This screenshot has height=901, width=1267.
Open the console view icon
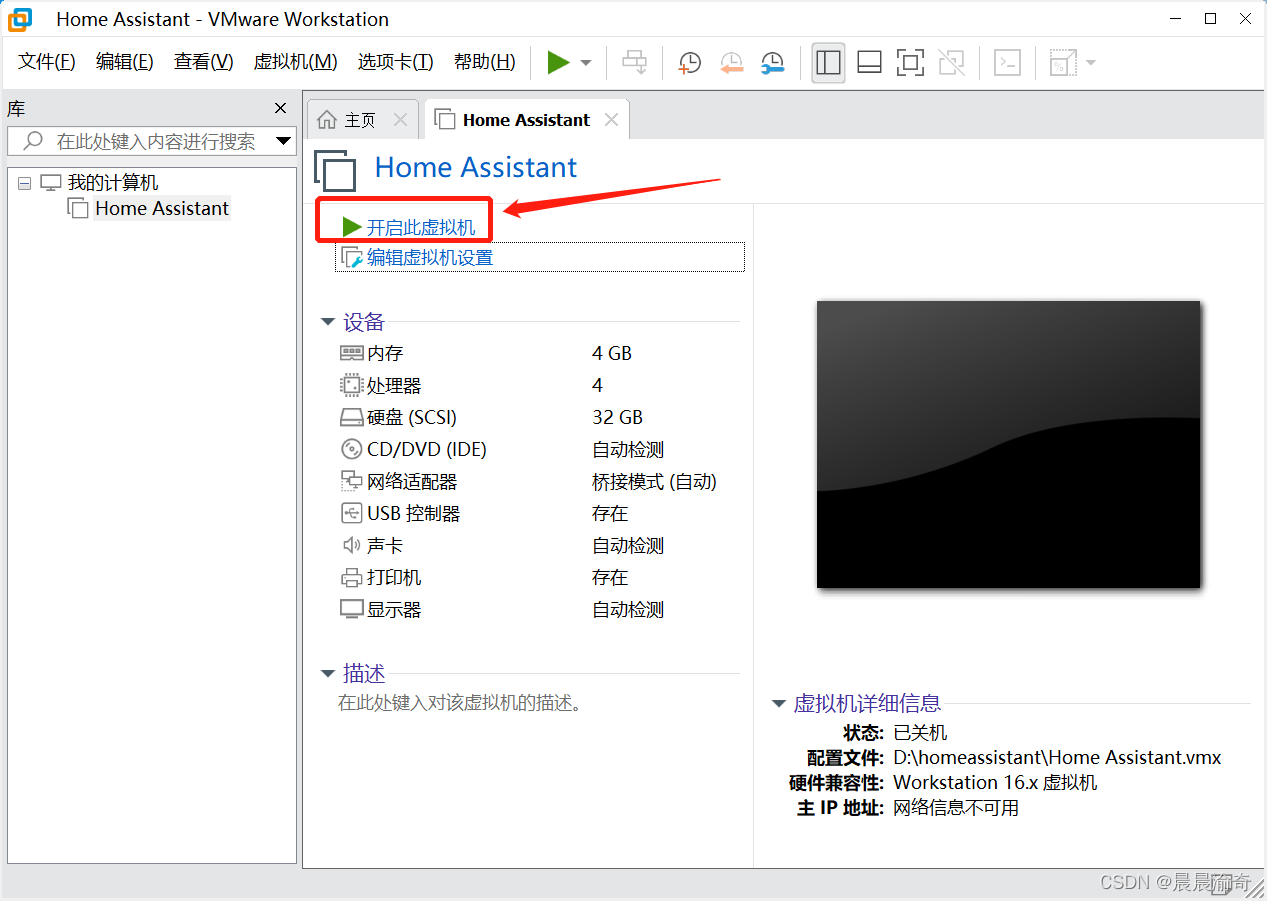coord(1007,62)
